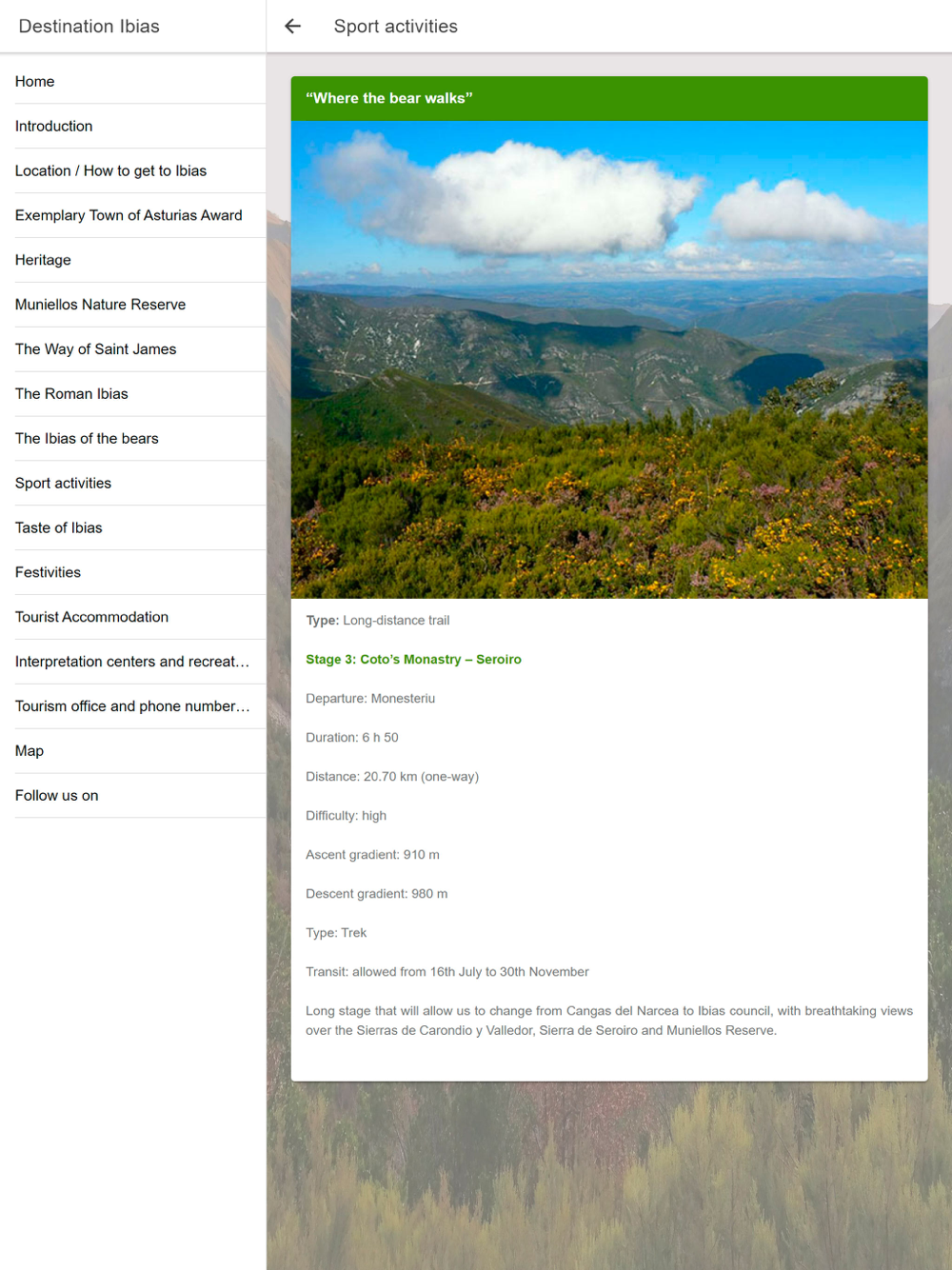The image size is (952, 1270).
Task: Choose Sport activities in sidebar
Action: click(133, 485)
